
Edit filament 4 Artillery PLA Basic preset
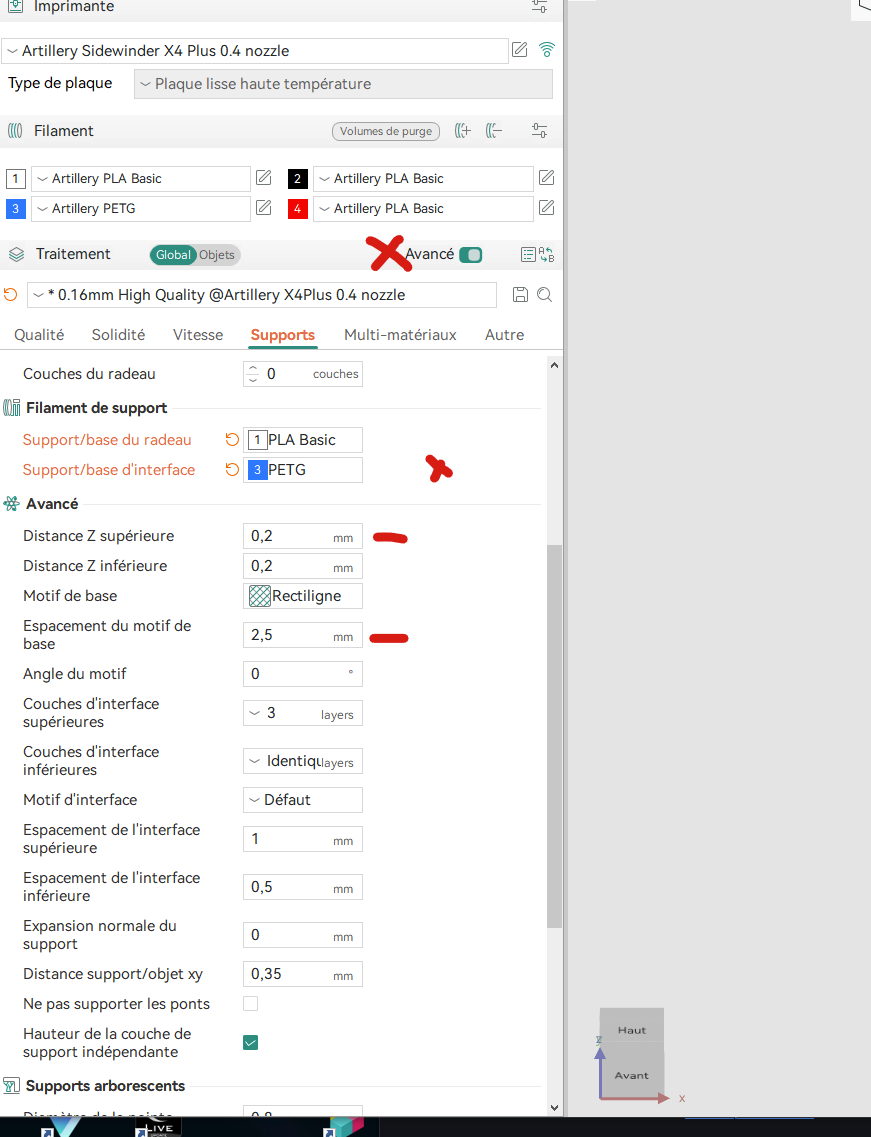pyautogui.click(x=547, y=208)
